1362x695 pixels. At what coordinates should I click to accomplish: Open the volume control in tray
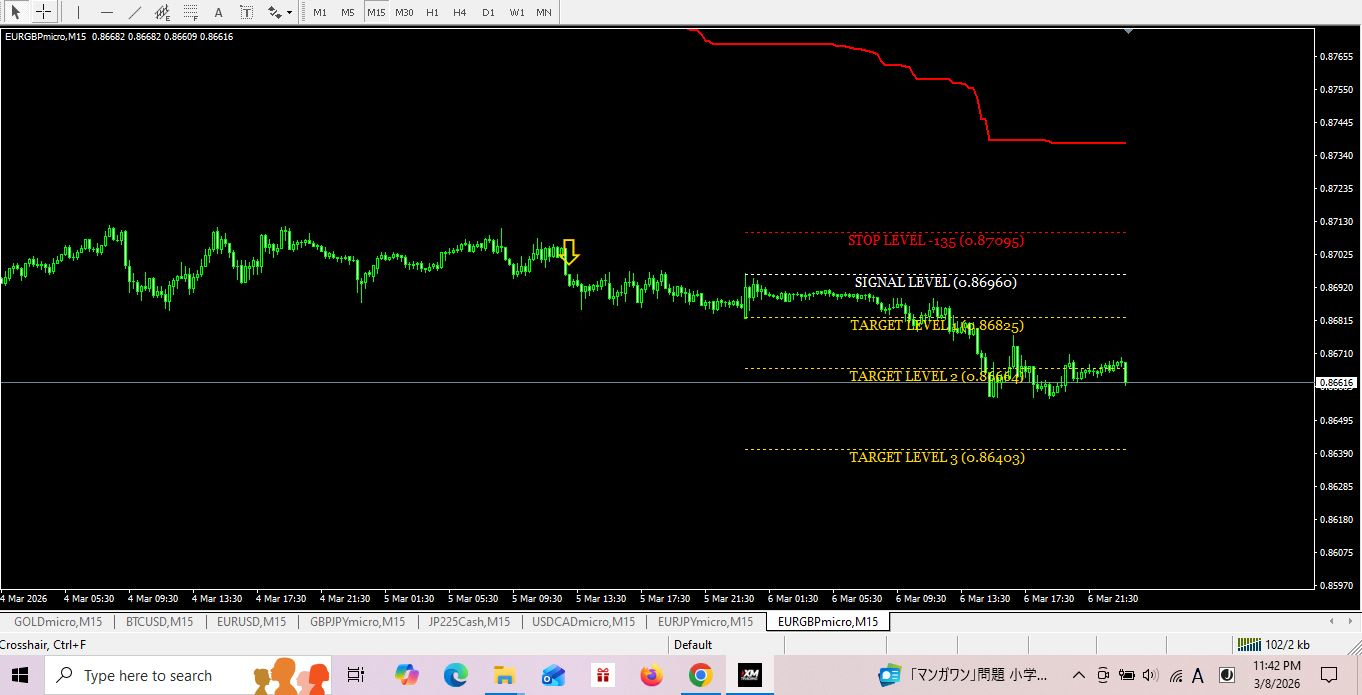pyautogui.click(x=1150, y=675)
